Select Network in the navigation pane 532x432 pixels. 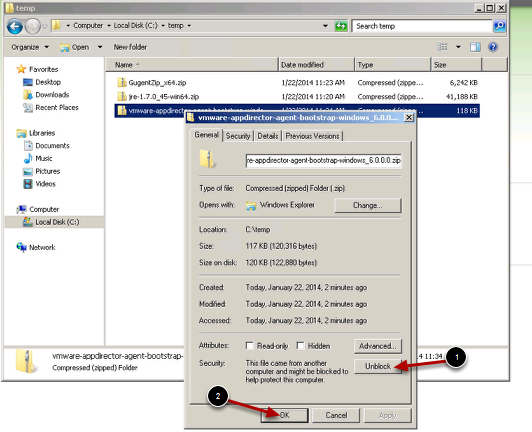(x=42, y=247)
